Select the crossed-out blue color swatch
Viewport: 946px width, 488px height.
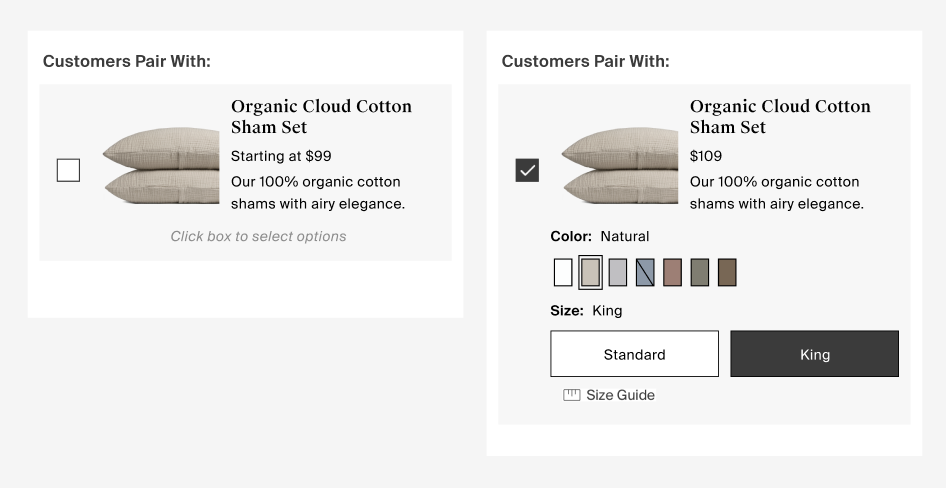pyautogui.click(x=645, y=272)
